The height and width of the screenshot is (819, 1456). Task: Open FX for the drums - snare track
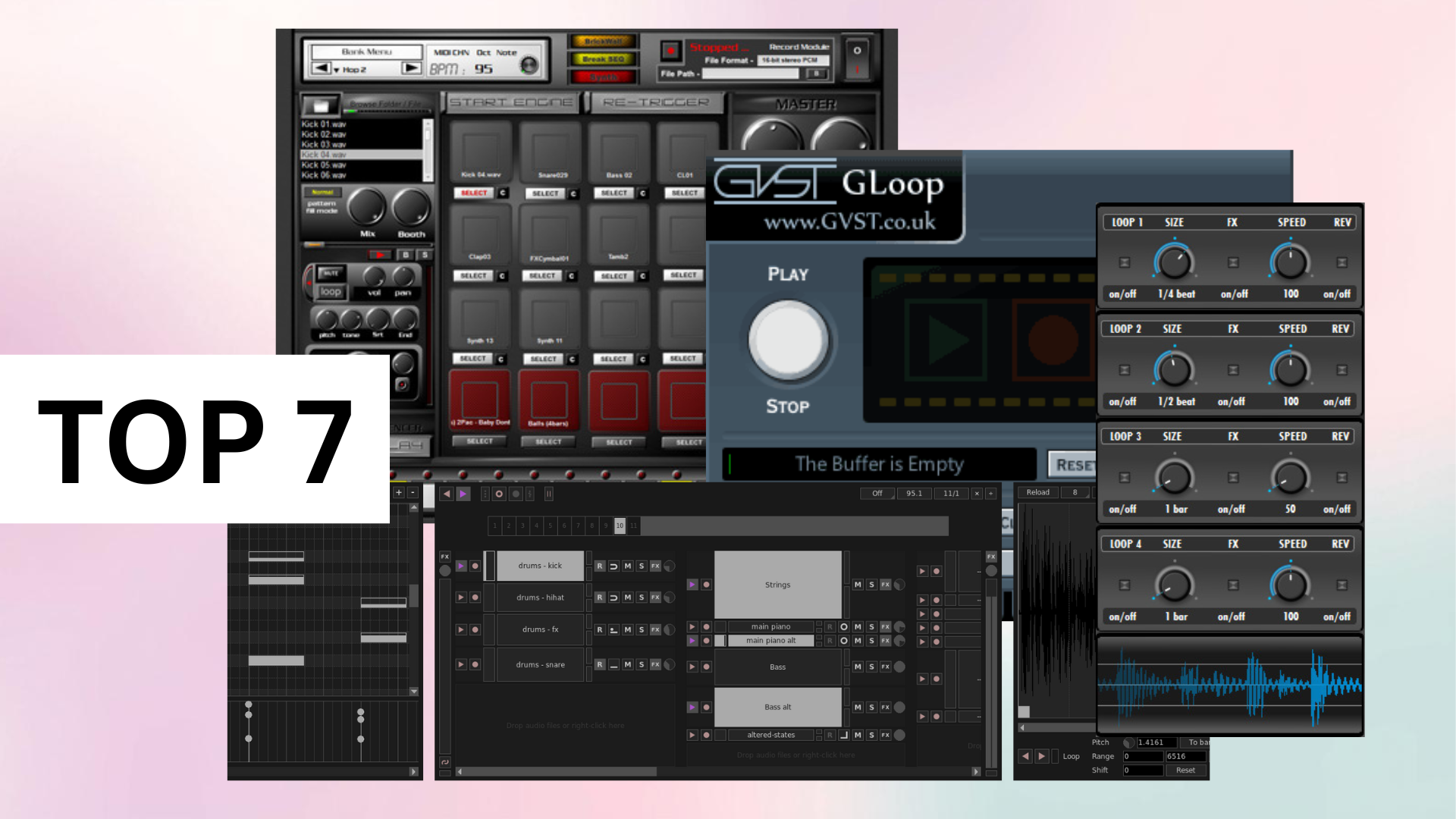click(x=655, y=664)
